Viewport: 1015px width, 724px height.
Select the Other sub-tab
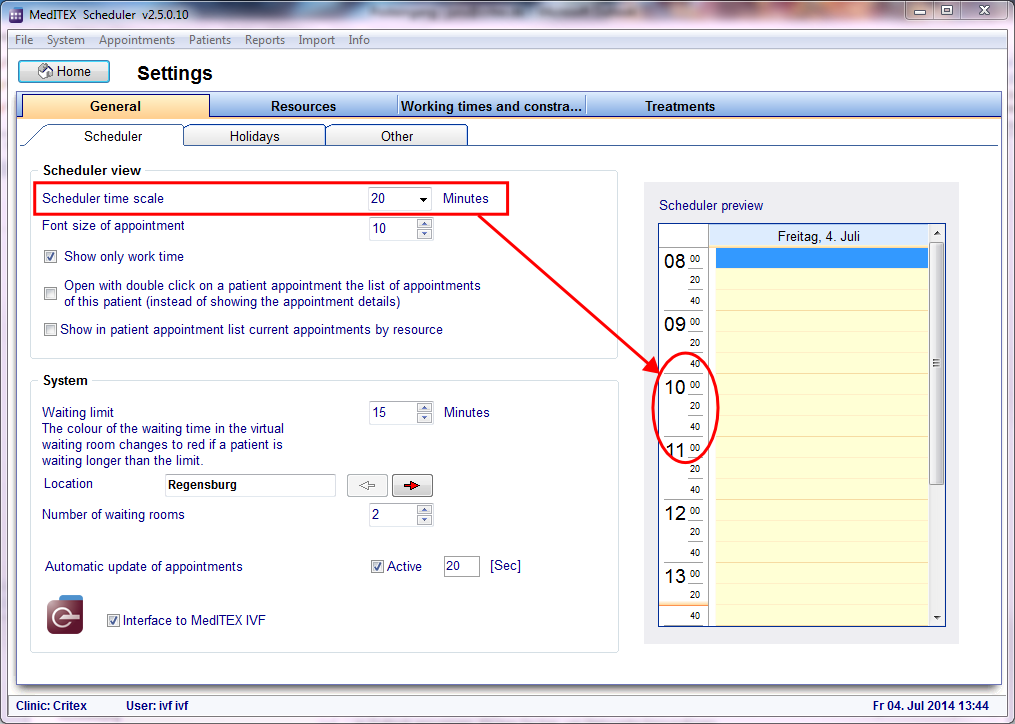coord(397,136)
